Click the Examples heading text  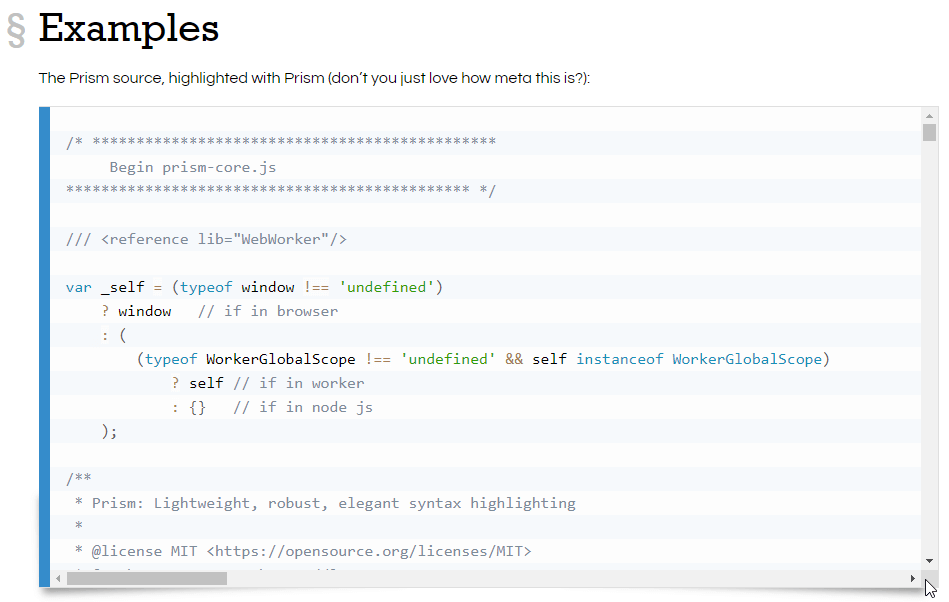[128, 28]
